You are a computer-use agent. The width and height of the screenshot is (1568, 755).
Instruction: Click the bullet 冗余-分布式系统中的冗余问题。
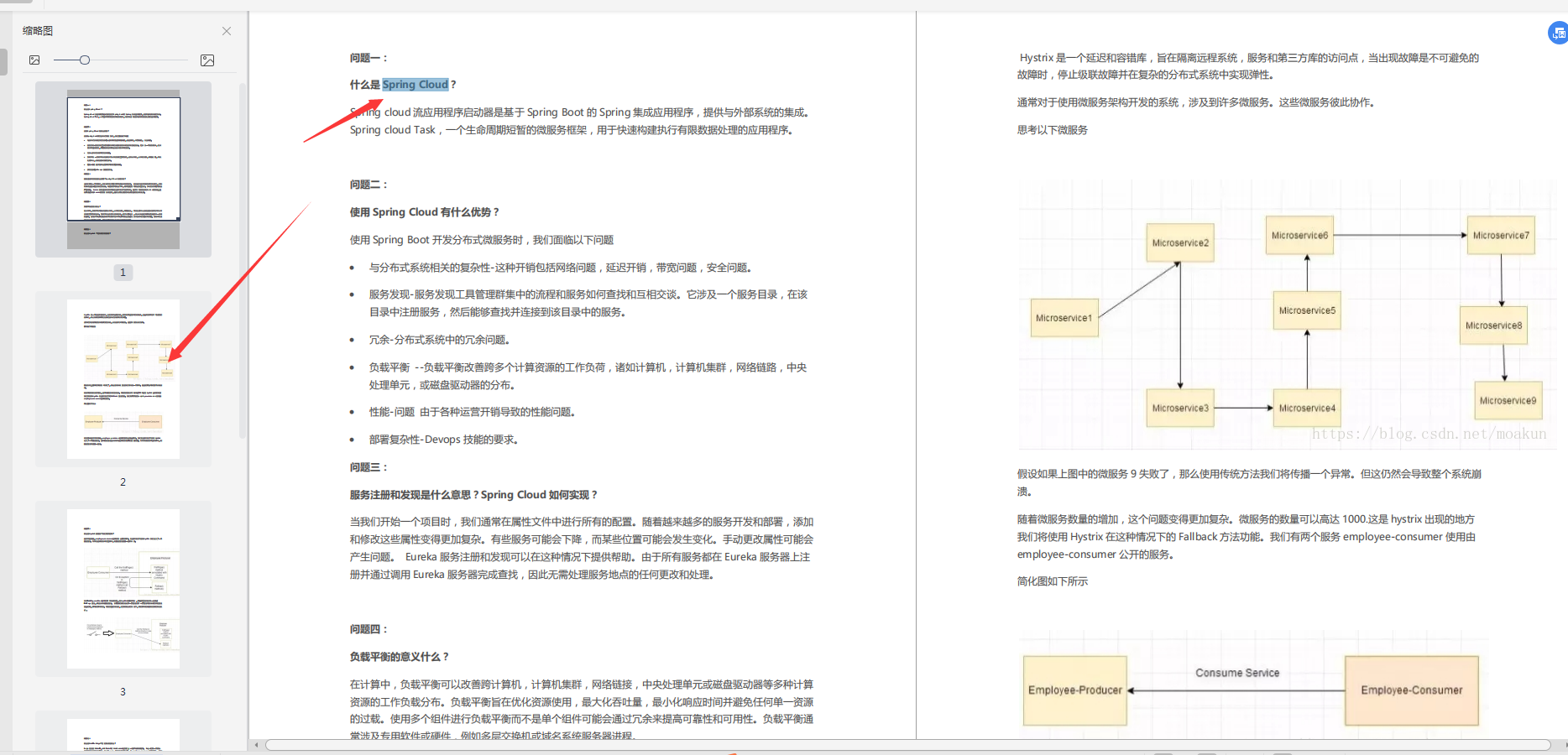click(x=440, y=340)
